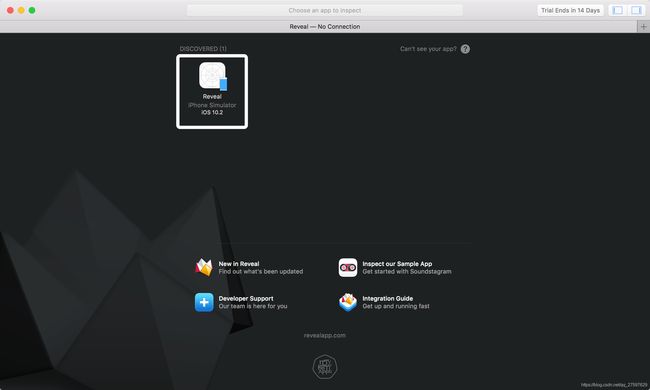Open the Developer Support link text
Image resolution: width=650 pixels, height=390 pixels.
click(x=246, y=298)
